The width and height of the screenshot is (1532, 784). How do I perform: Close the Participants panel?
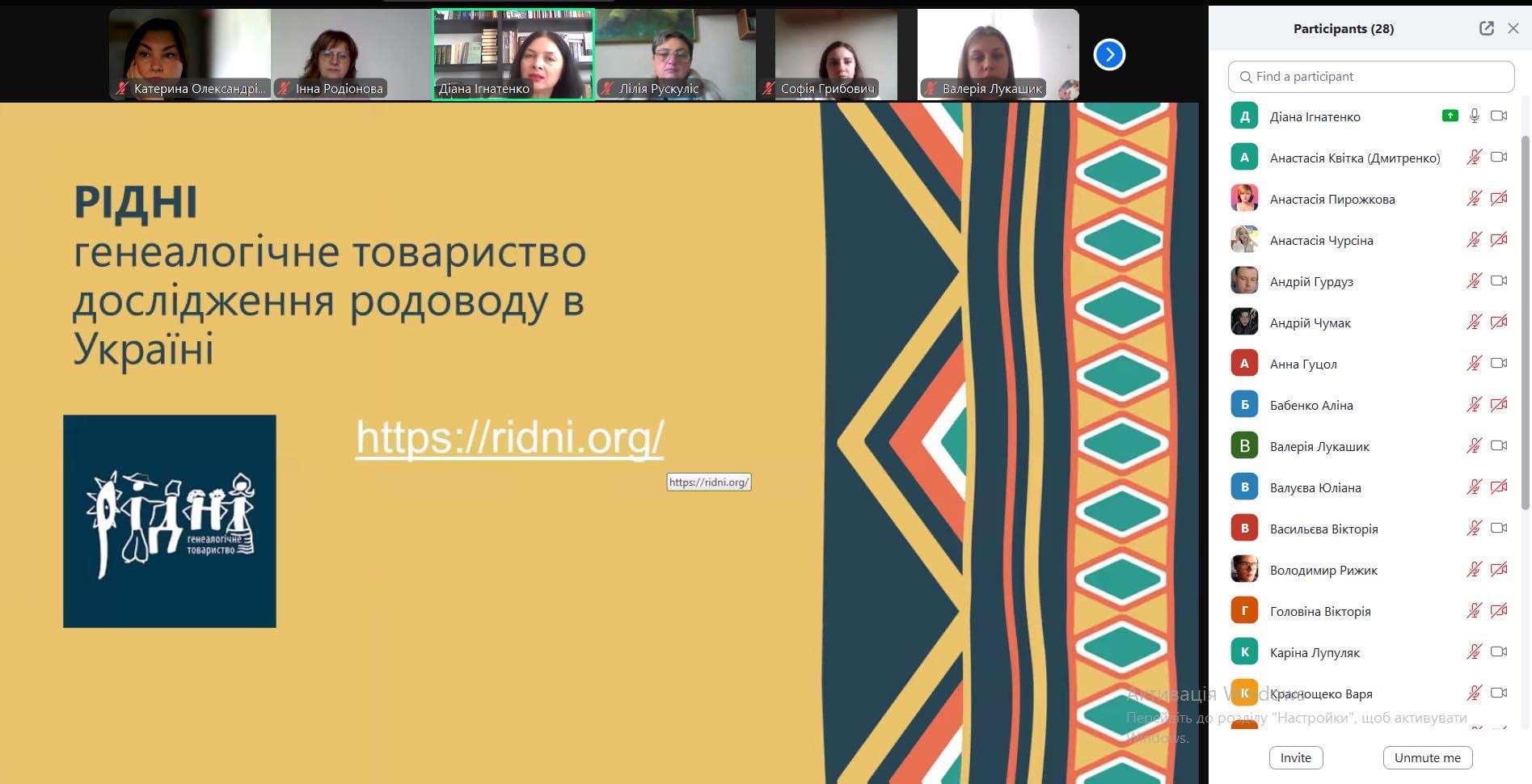coord(1513,28)
